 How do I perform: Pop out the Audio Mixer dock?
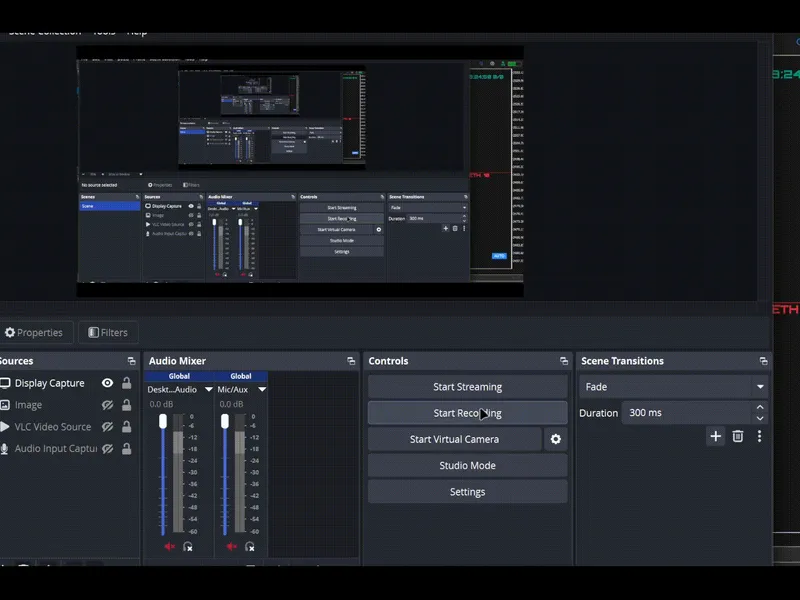tap(351, 361)
